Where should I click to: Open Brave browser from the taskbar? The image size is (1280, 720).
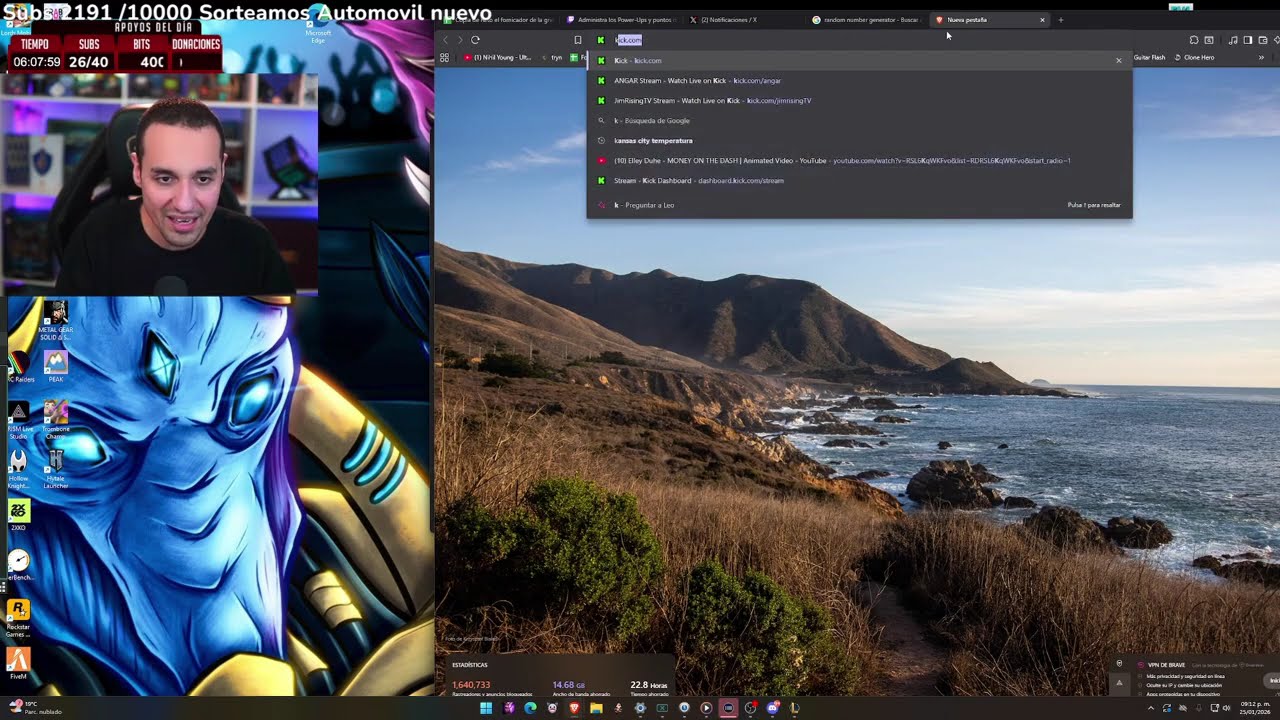[574, 708]
